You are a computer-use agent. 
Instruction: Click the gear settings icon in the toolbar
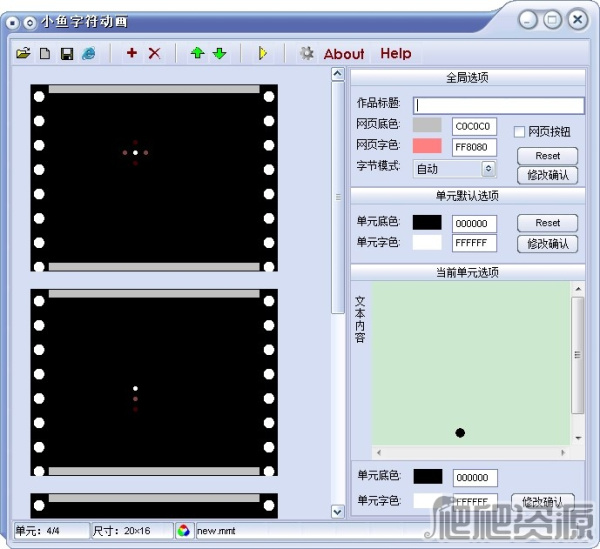pyautogui.click(x=307, y=54)
